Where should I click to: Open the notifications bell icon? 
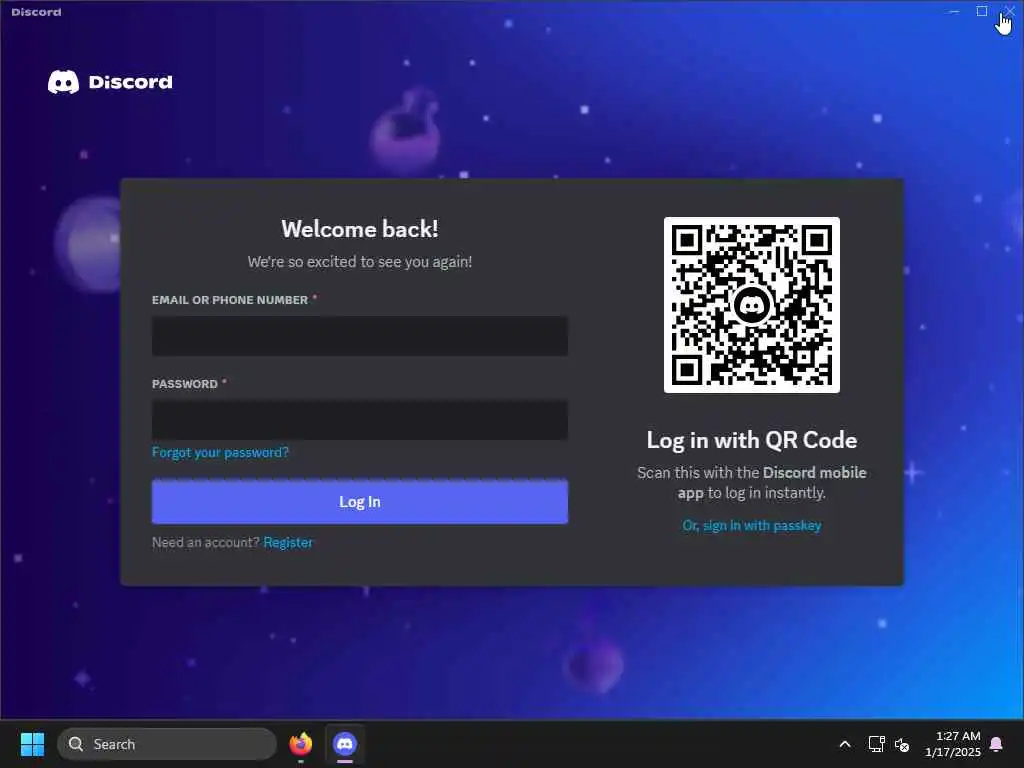pyautogui.click(x=996, y=744)
